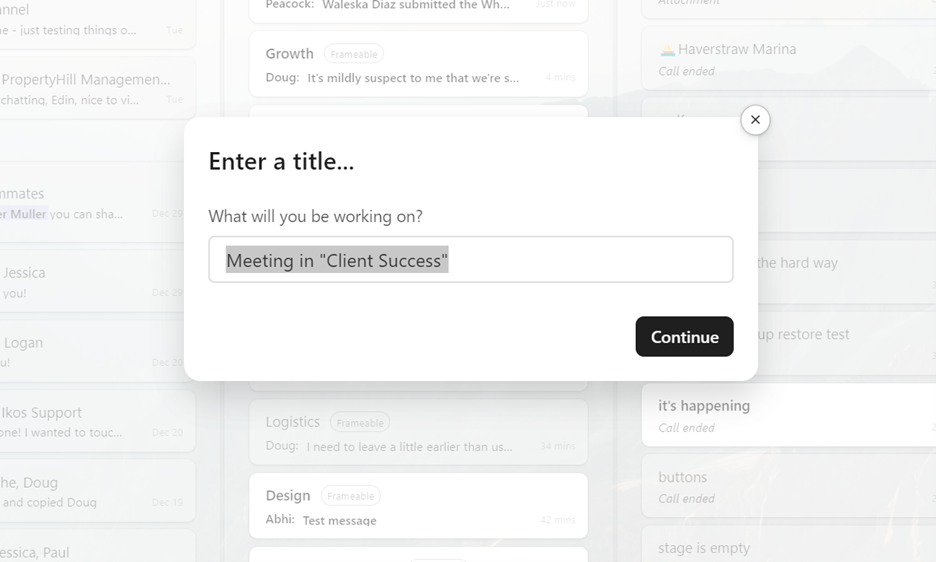Close the Enter a title dialog
The height and width of the screenshot is (562, 936).
755,120
